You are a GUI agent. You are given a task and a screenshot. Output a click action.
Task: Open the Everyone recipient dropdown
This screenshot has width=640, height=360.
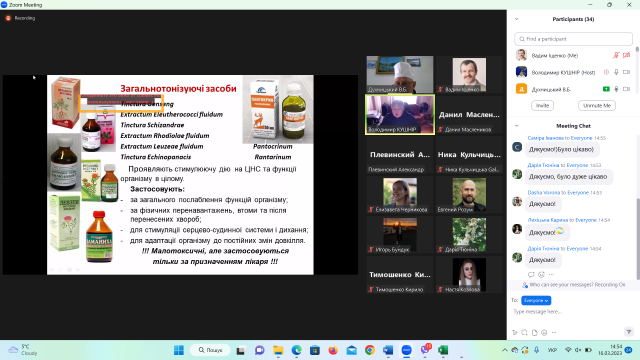[x=536, y=300]
